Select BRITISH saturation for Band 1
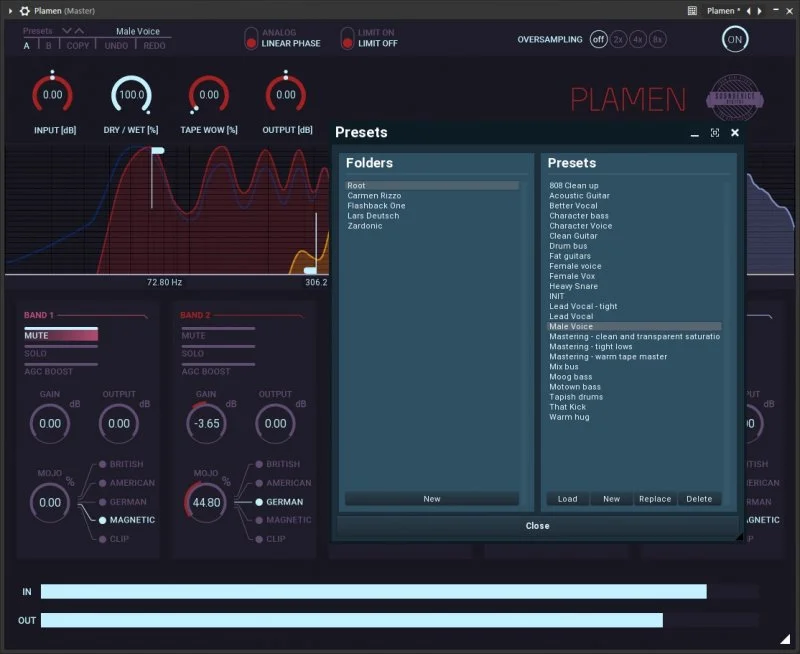This screenshot has height=654, width=800. [x=121, y=464]
